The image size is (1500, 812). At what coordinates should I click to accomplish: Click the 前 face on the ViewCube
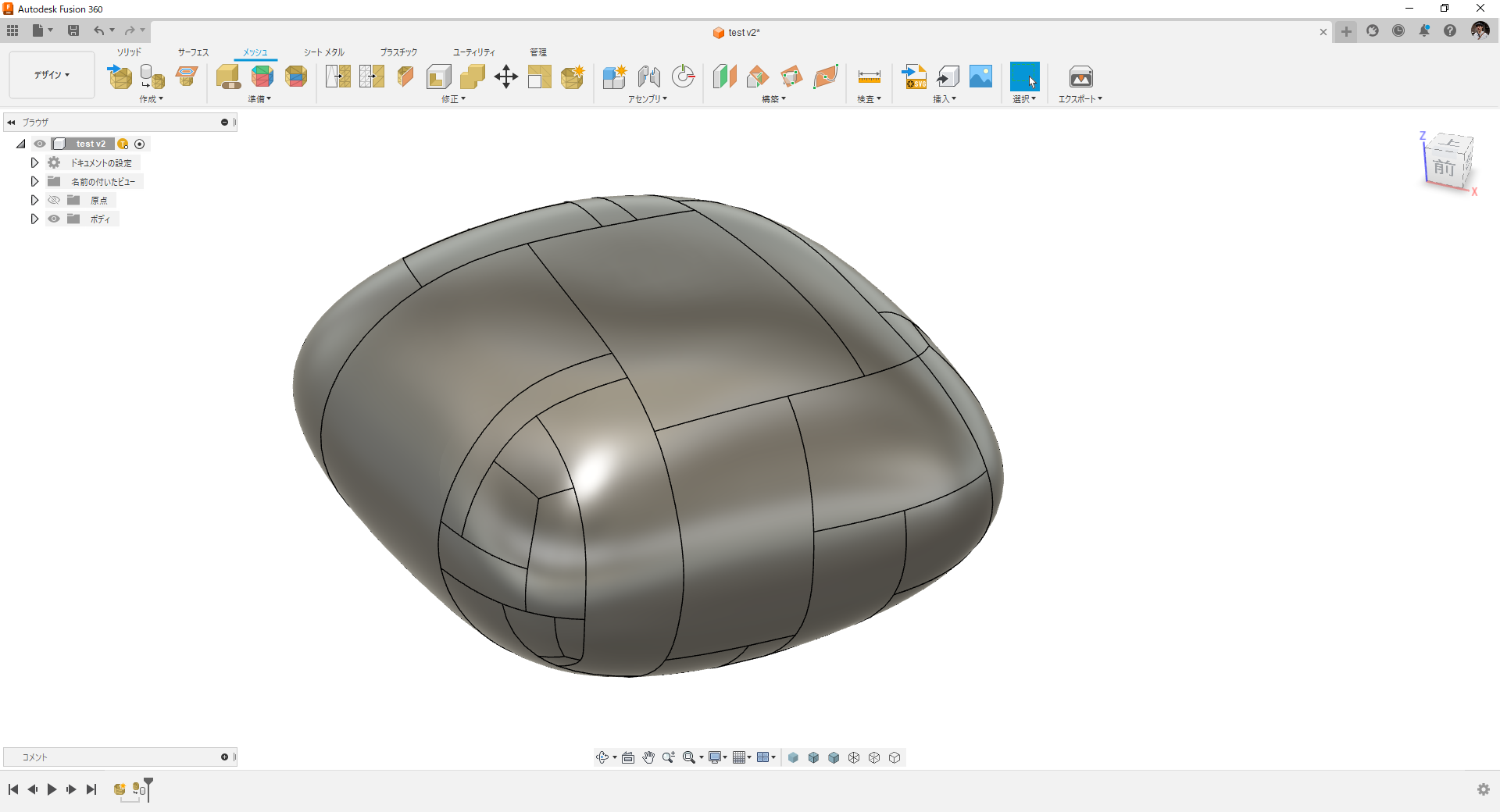[x=1445, y=168]
